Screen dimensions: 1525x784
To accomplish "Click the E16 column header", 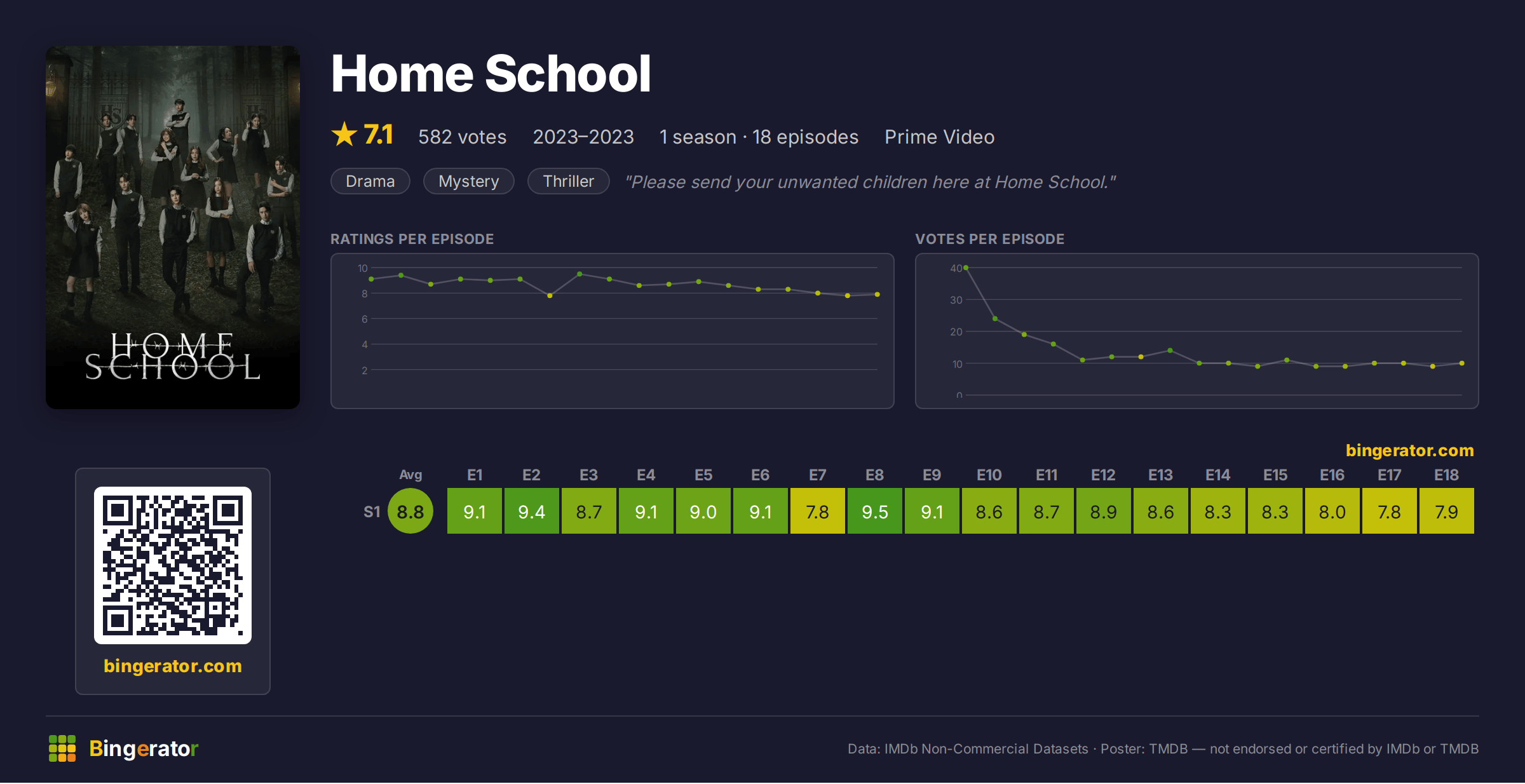I will (x=1332, y=475).
